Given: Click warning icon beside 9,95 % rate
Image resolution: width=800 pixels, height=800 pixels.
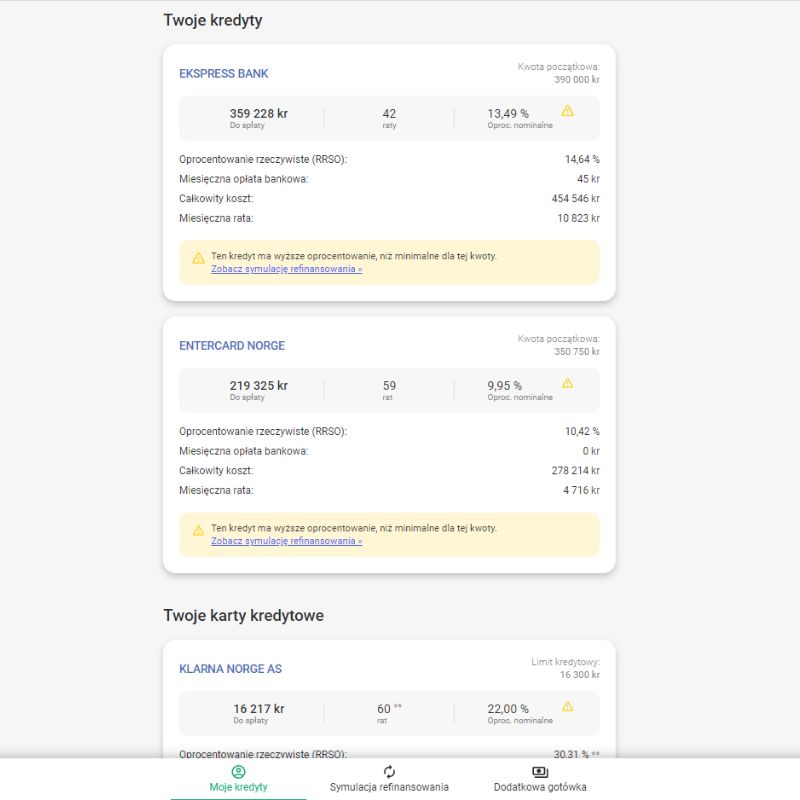Looking at the screenshot, I should pos(567,383).
